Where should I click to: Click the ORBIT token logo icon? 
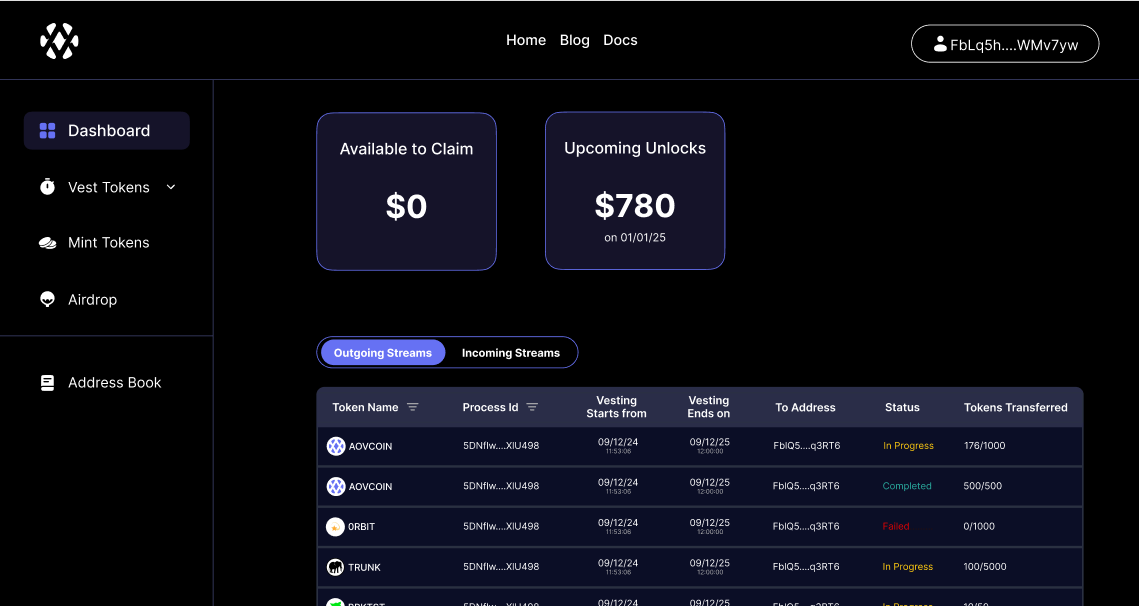point(335,526)
